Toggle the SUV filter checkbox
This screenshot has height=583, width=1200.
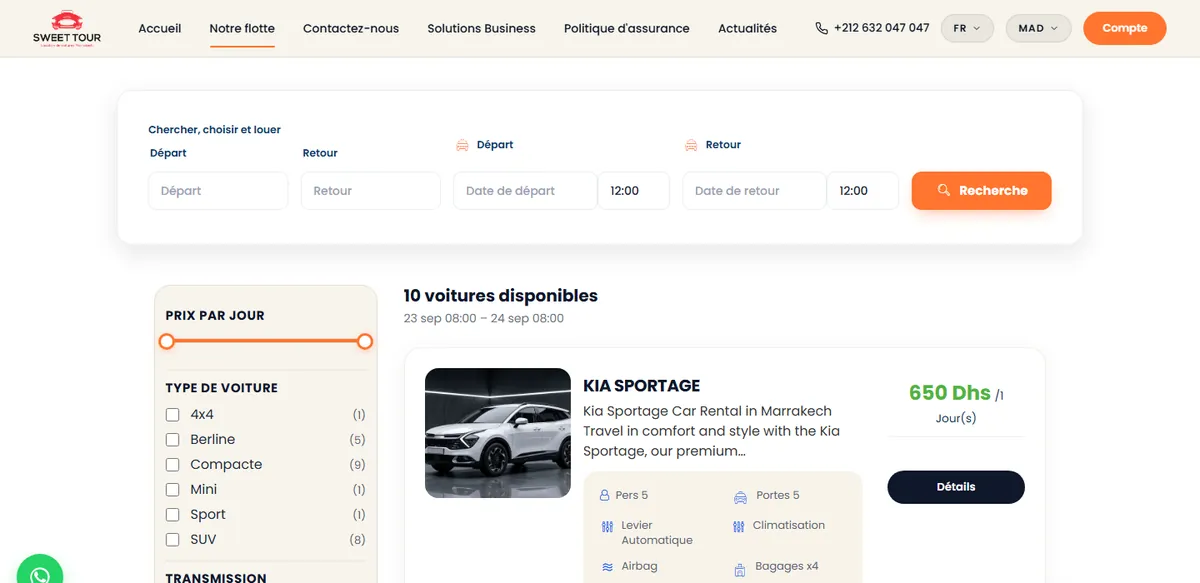click(x=172, y=539)
